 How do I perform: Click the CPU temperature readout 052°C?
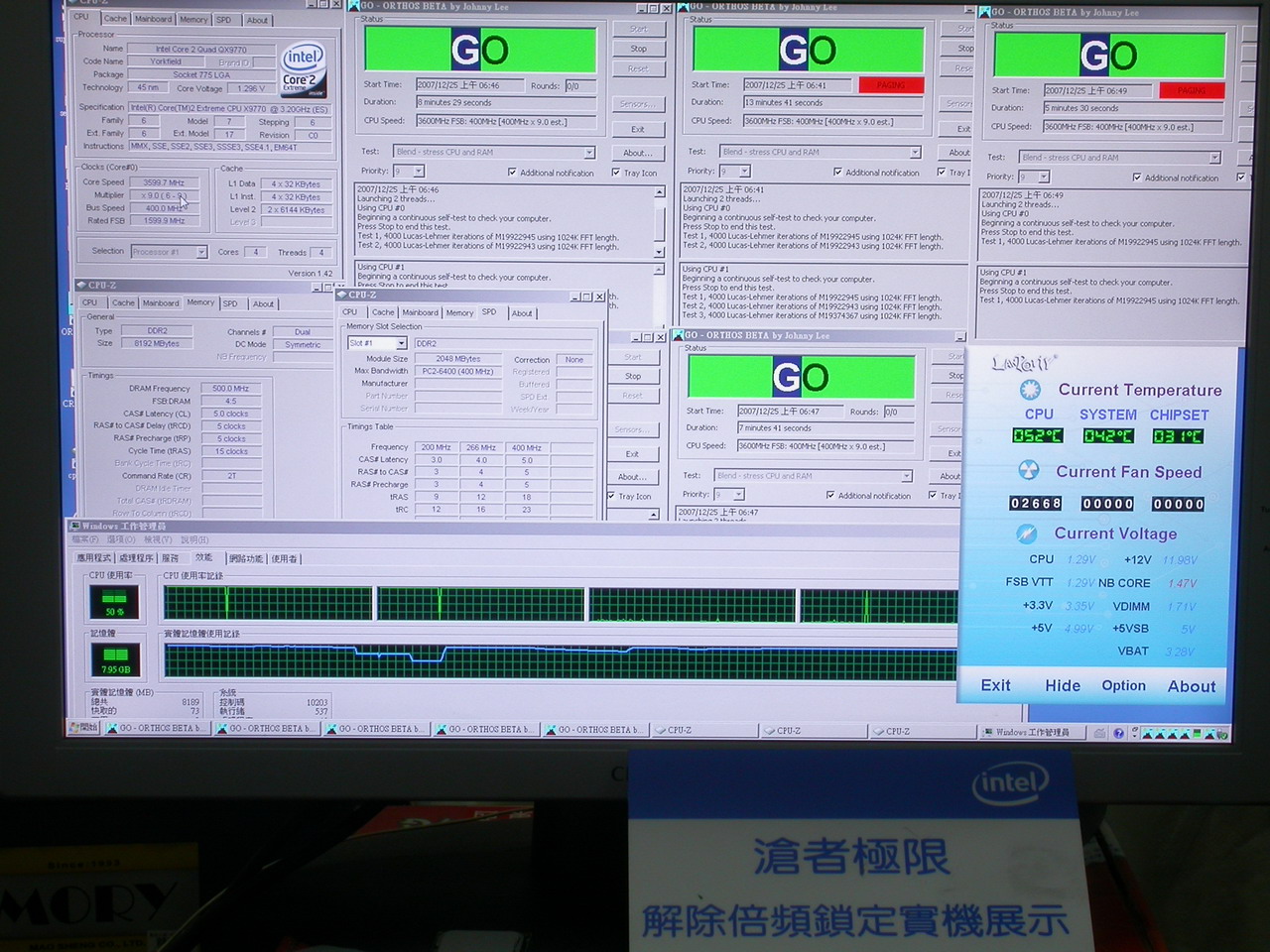pos(1037,436)
